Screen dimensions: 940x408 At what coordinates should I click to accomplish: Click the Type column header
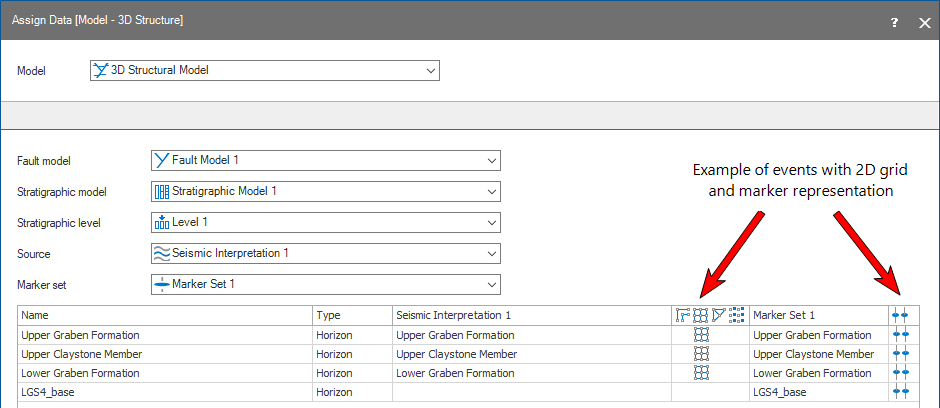point(329,315)
